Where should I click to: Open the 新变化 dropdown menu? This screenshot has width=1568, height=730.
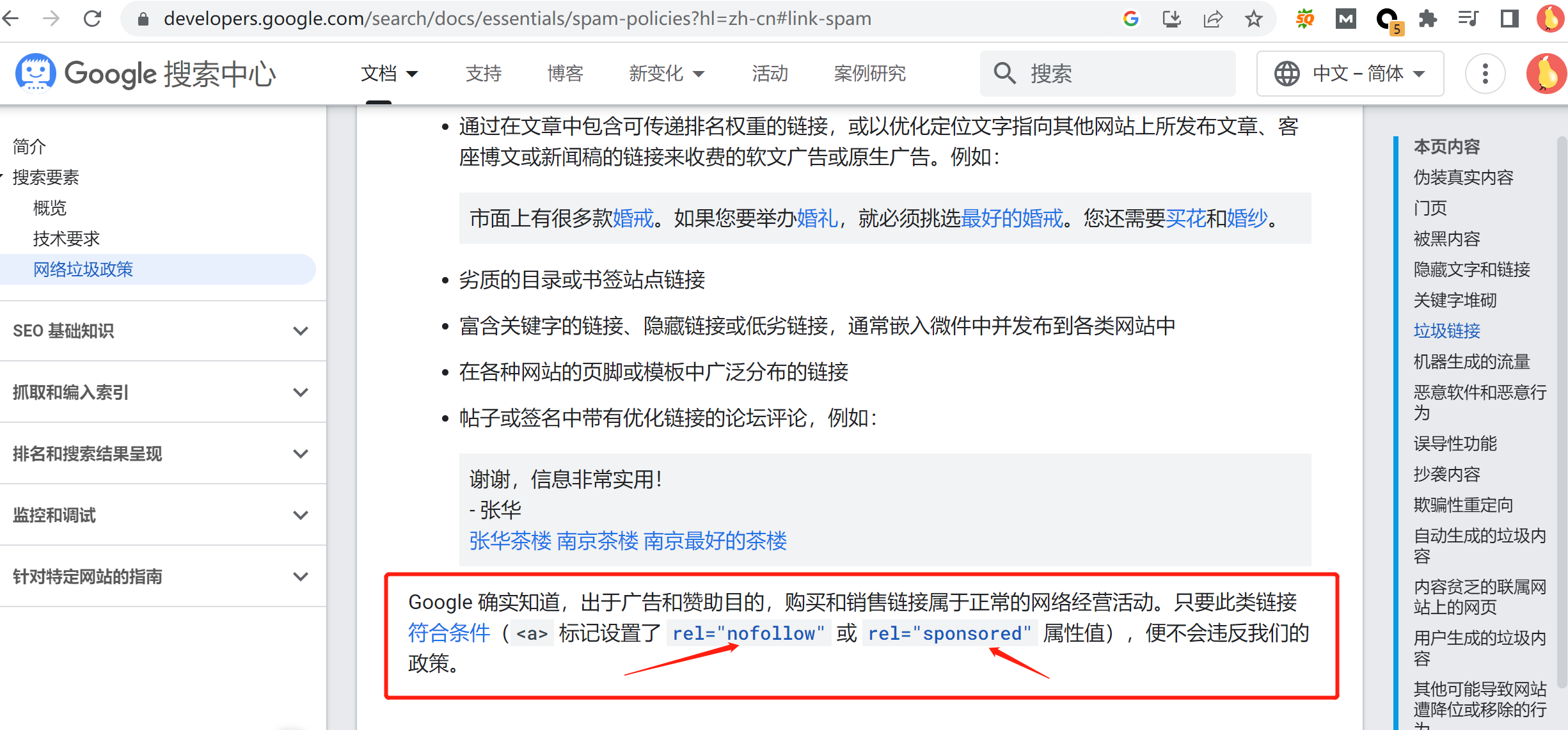click(x=667, y=74)
